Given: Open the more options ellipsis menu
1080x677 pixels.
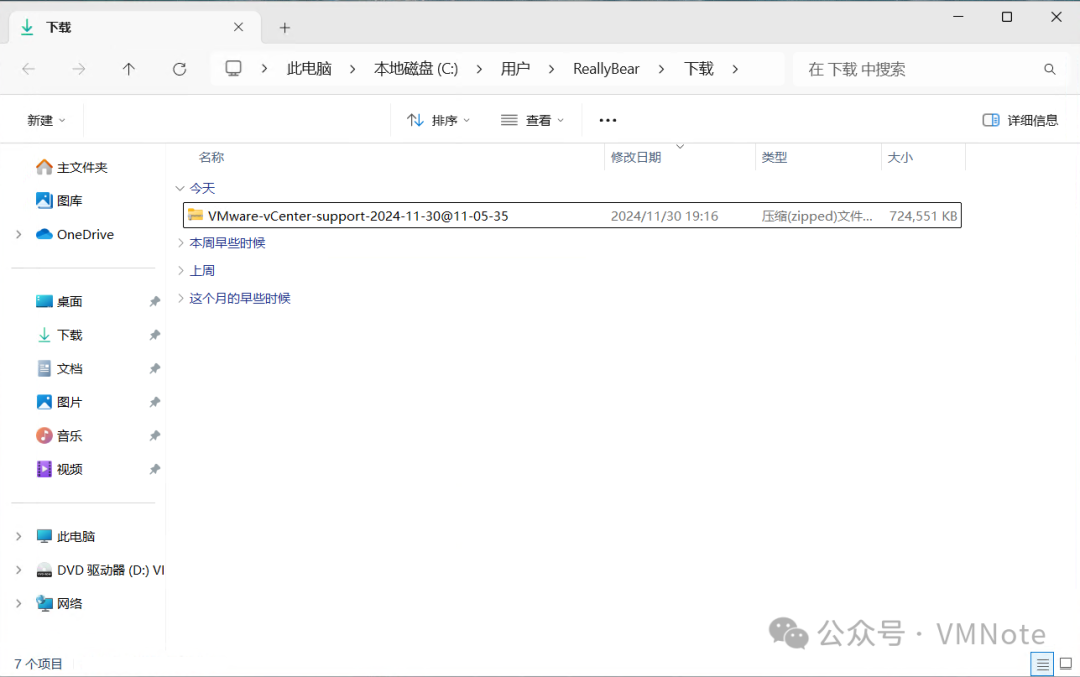Looking at the screenshot, I should tap(608, 121).
